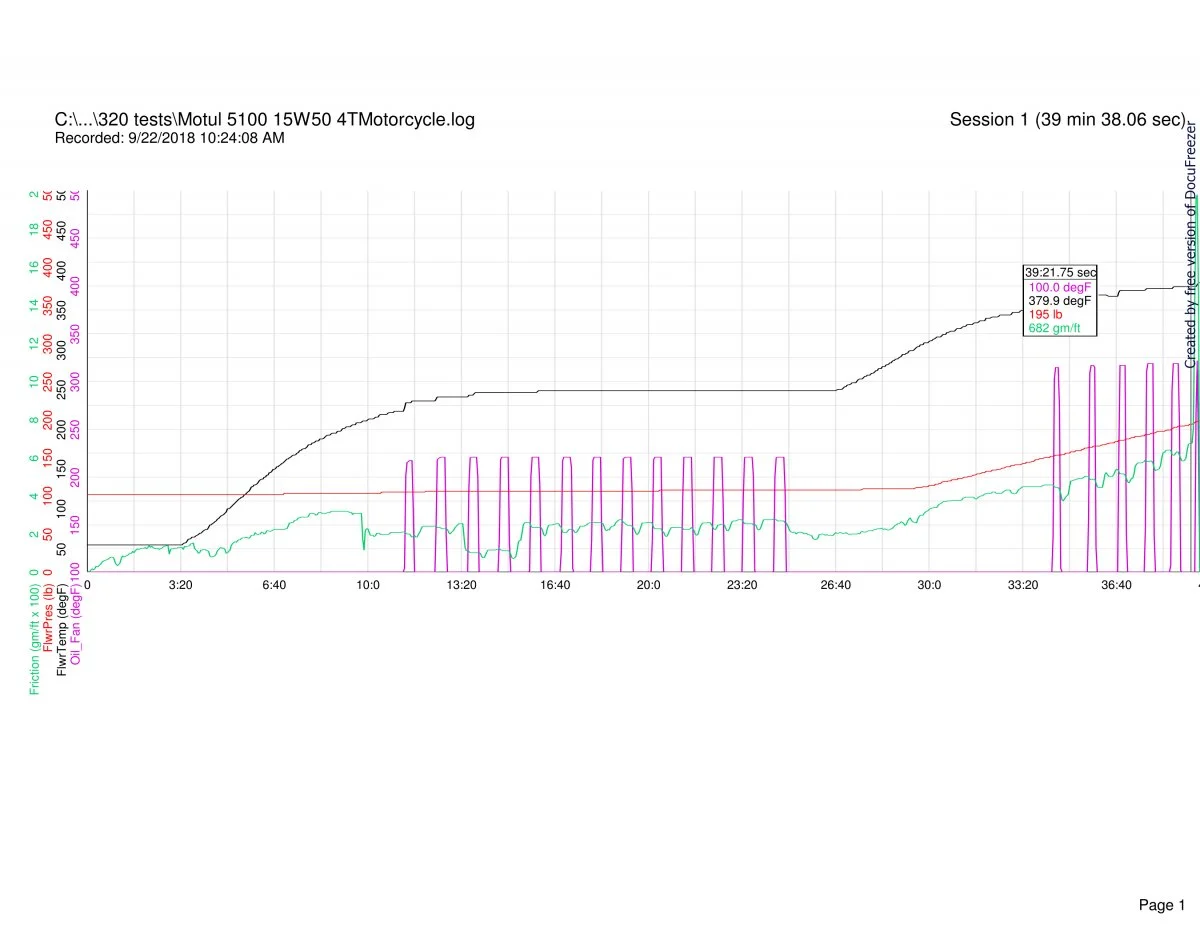This screenshot has width=1200, height=927.
Task: Select the 20:0 time axis tick
Action: 648,585
